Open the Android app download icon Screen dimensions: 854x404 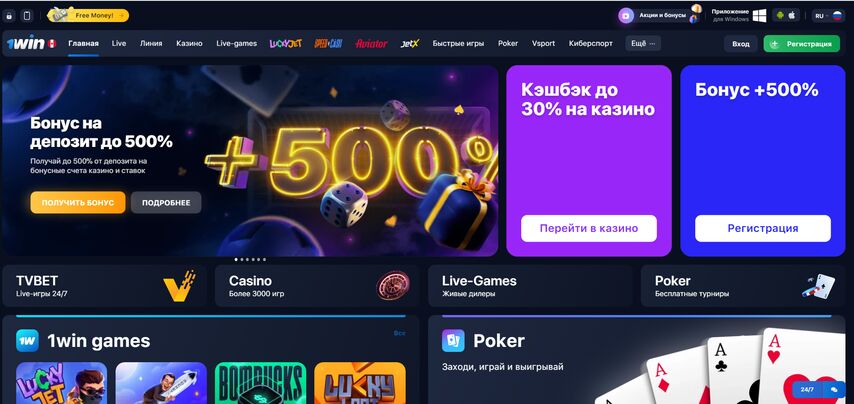tap(780, 15)
